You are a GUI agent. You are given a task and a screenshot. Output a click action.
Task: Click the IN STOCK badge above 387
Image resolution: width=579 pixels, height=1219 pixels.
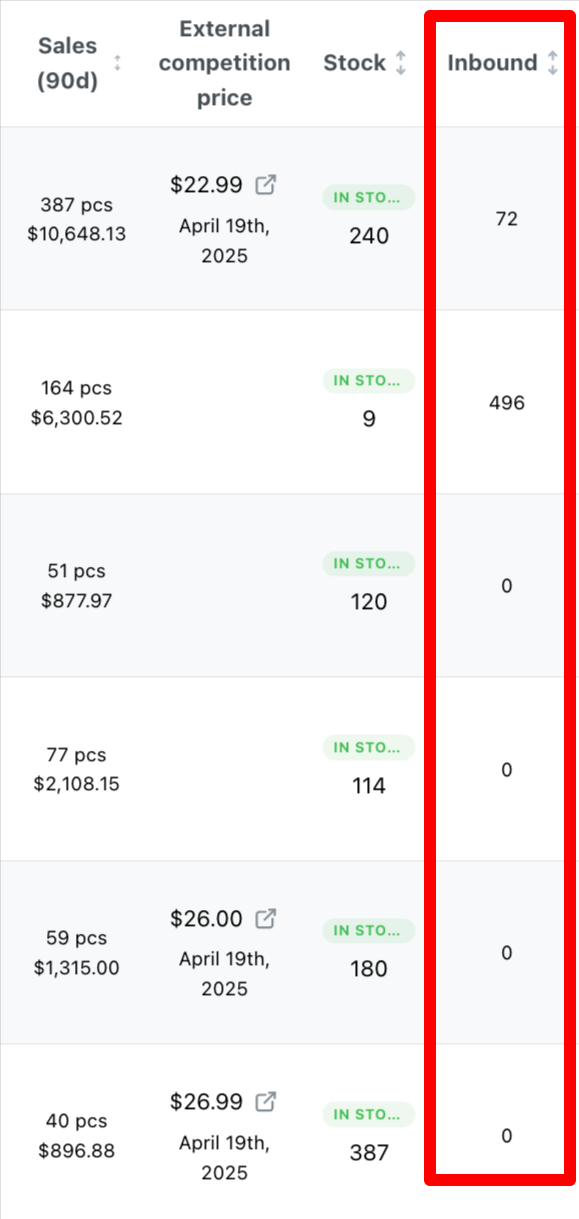click(368, 1114)
